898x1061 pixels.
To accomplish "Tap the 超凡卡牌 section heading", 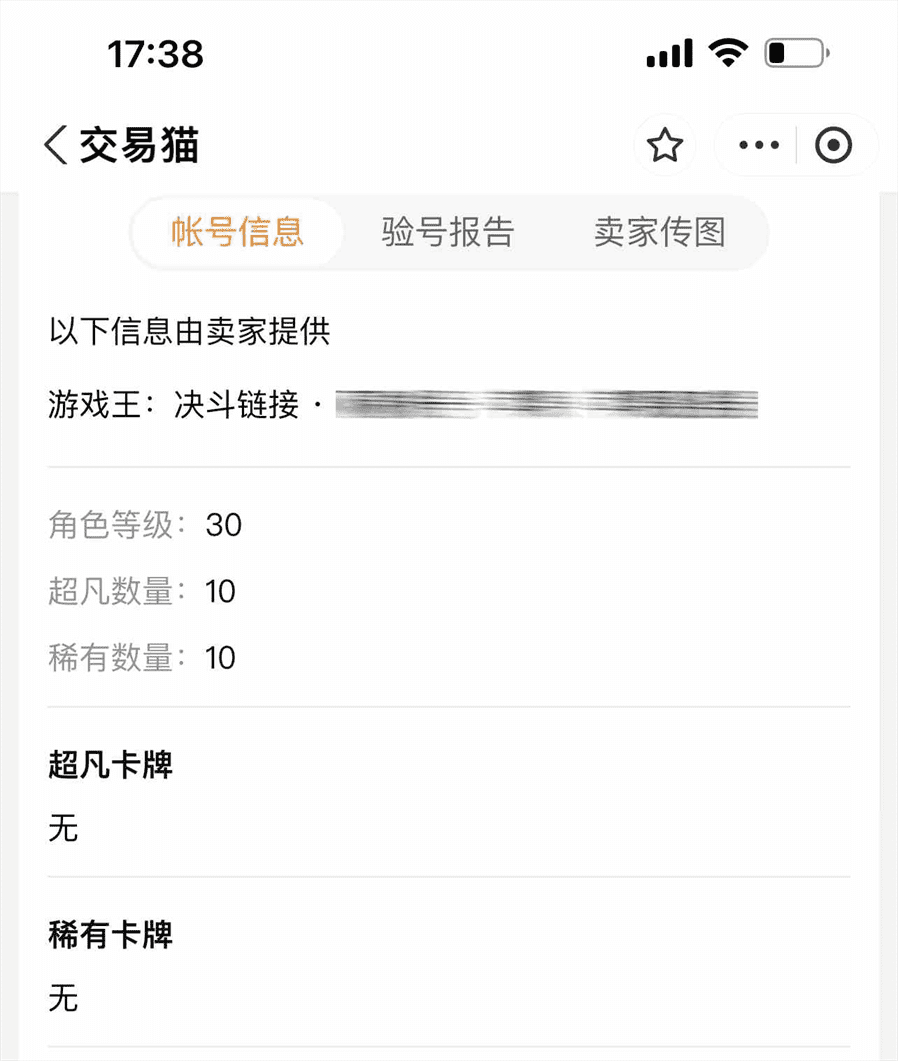I will click(x=110, y=765).
